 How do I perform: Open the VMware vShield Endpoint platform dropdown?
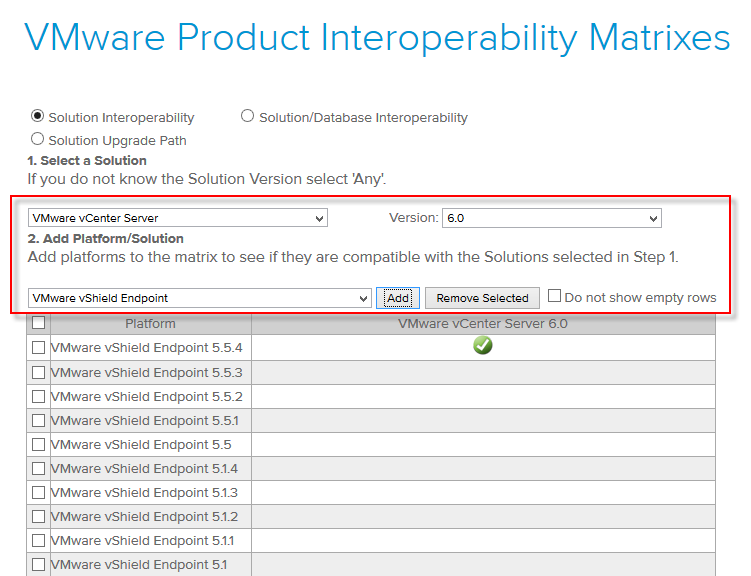[200, 298]
